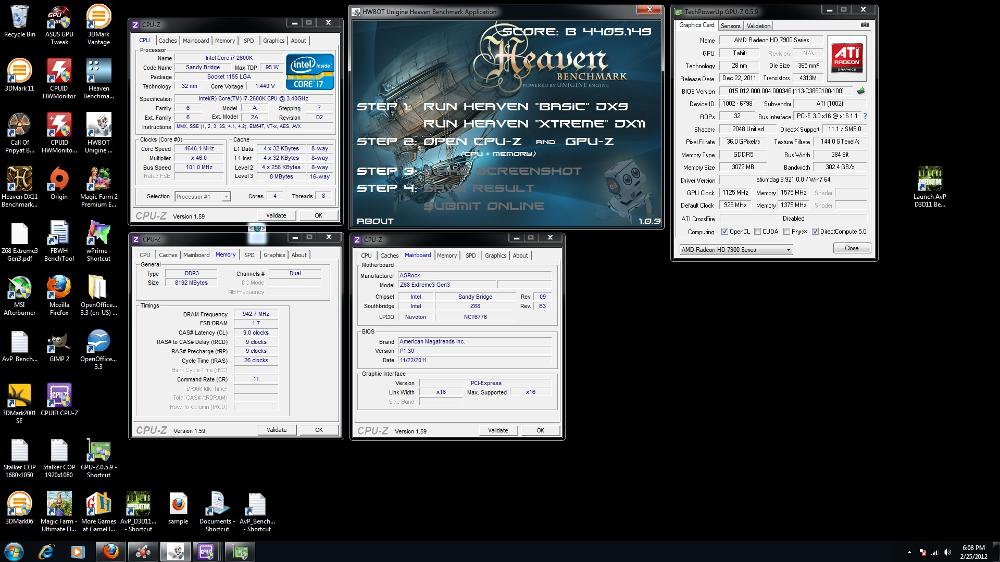Click the Intel Core i7 logo in CPU-Z
This screenshot has width=1000, height=562.
point(309,71)
